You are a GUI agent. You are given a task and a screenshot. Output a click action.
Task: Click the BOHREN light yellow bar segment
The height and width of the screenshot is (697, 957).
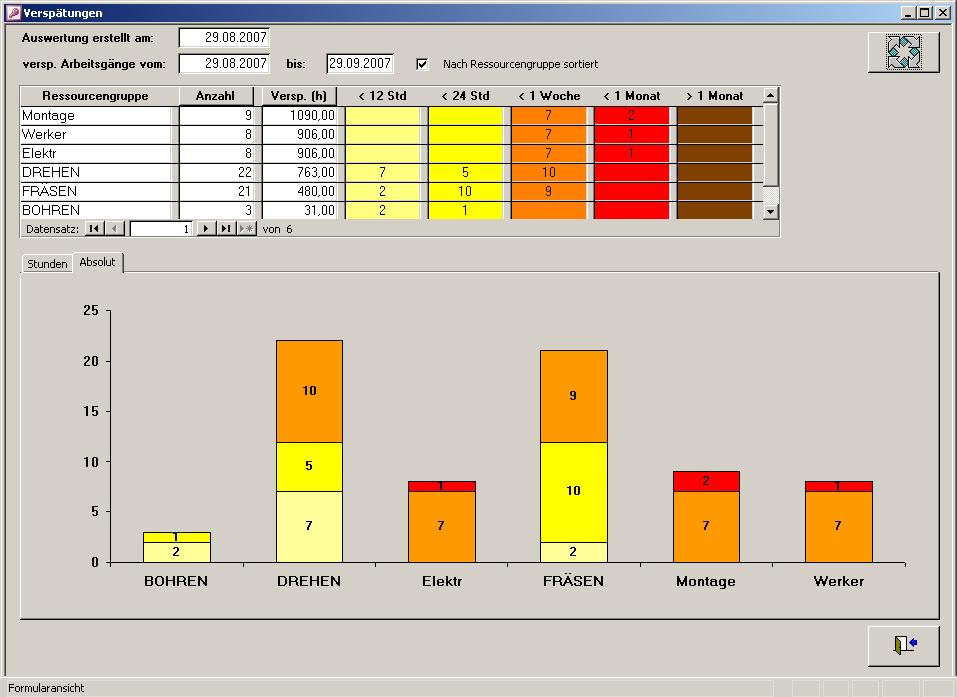pos(177,552)
